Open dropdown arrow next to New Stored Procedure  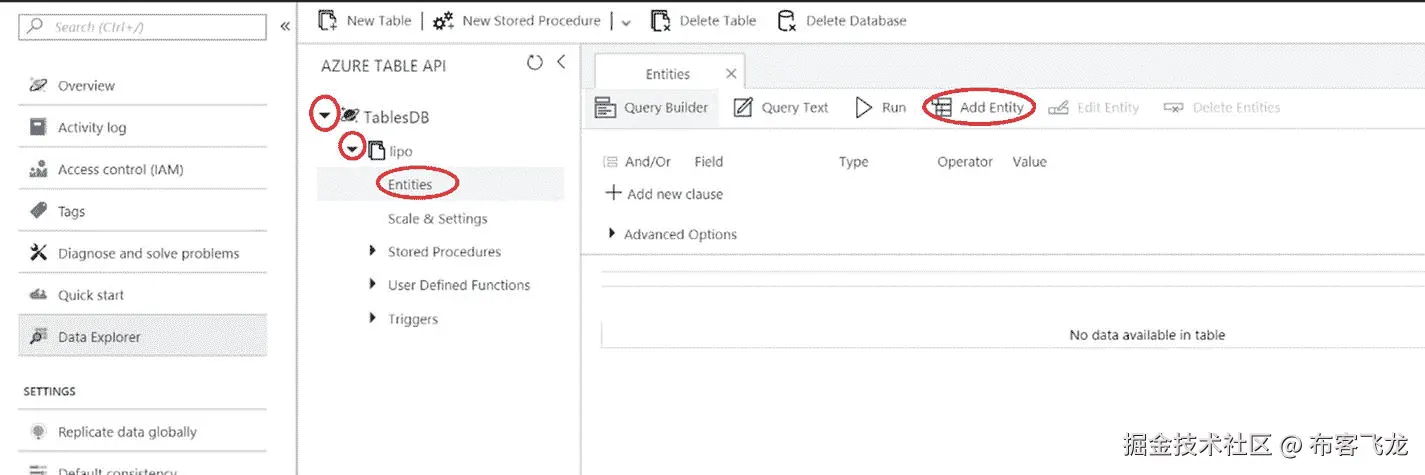[x=626, y=22]
